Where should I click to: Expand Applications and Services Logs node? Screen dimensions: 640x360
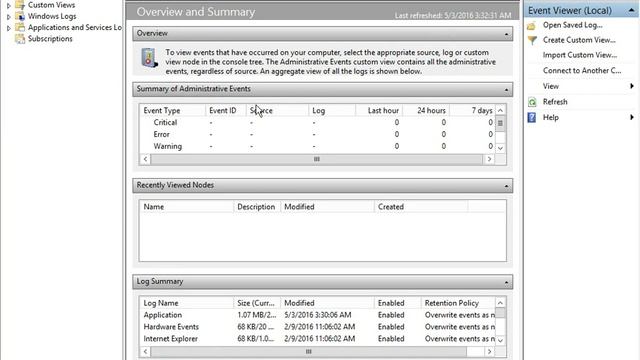(9, 28)
